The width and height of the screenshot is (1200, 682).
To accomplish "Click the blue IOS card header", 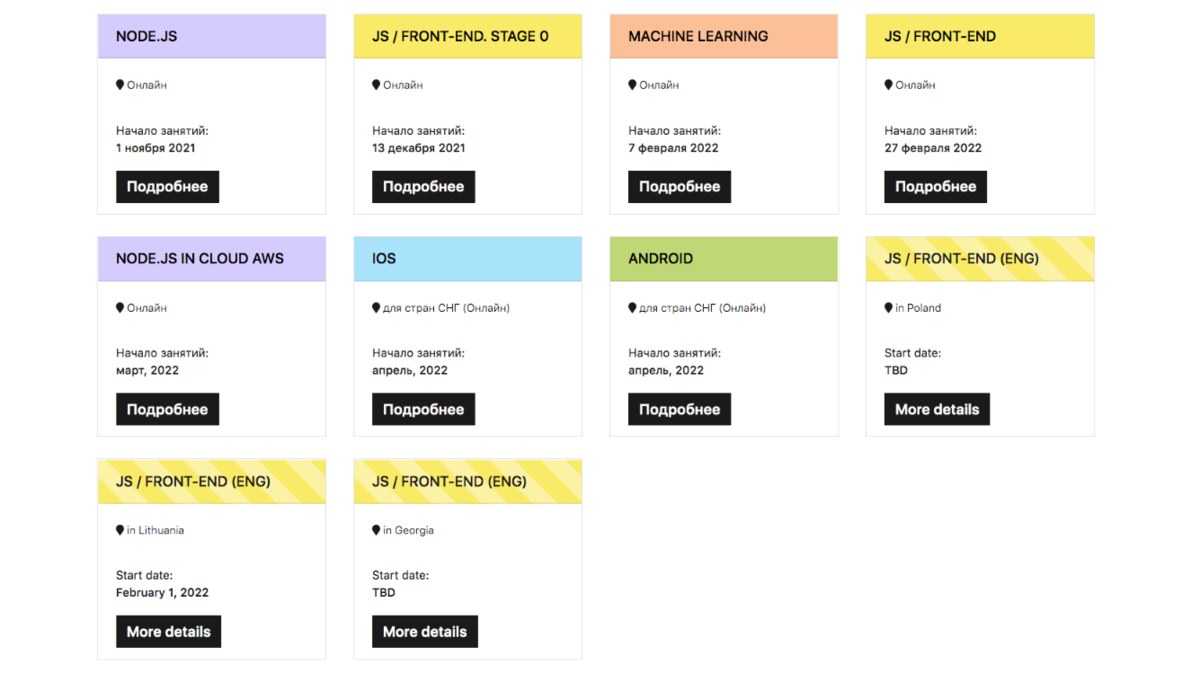I will pyautogui.click(x=467, y=259).
